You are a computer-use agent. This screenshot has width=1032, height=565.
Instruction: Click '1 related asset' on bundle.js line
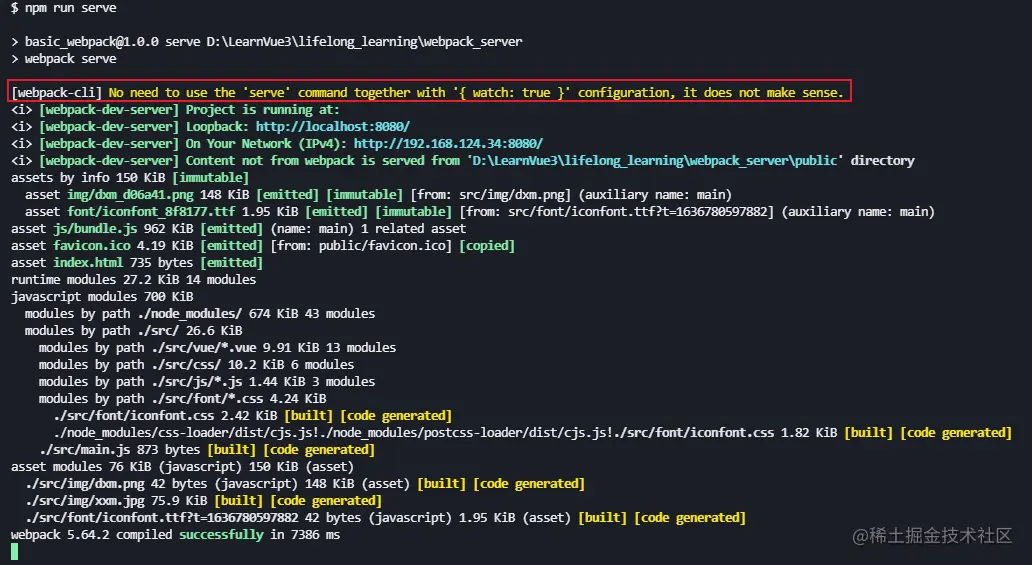coord(413,229)
